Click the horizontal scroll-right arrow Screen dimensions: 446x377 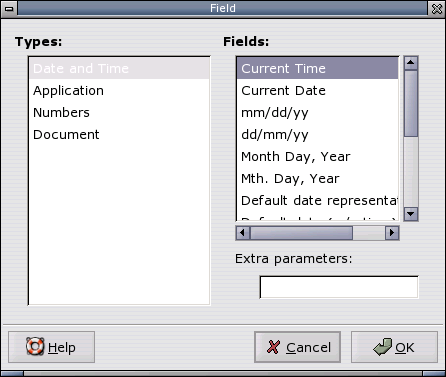click(392, 233)
